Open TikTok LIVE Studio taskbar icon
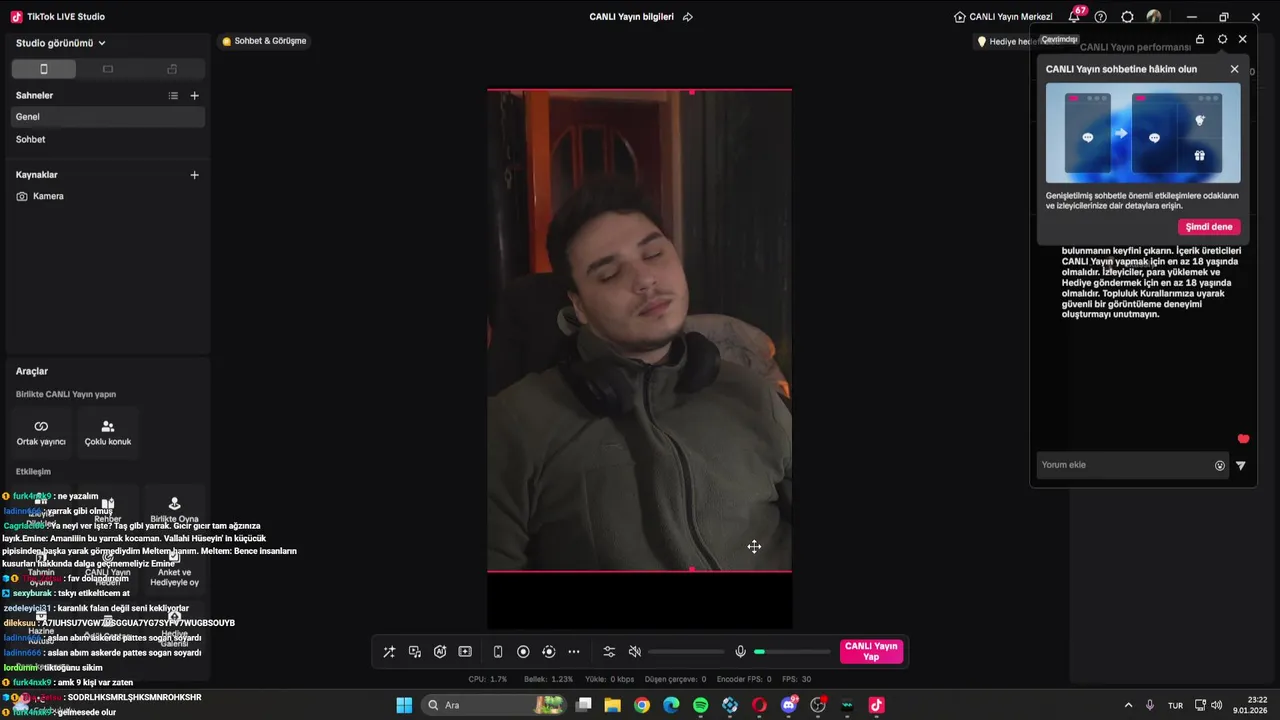The height and width of the screenshot is (720, 1280). click(x=877, y=705)
